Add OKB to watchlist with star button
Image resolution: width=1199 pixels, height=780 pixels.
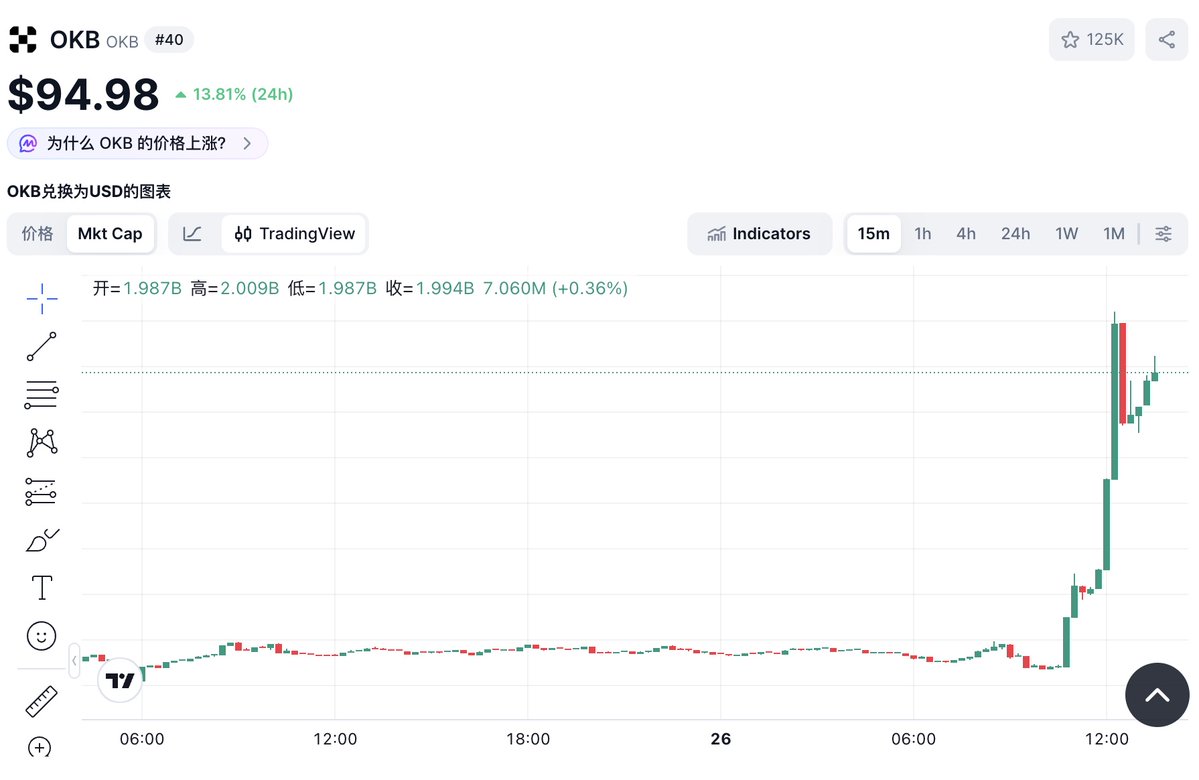tap(1091, 40)
